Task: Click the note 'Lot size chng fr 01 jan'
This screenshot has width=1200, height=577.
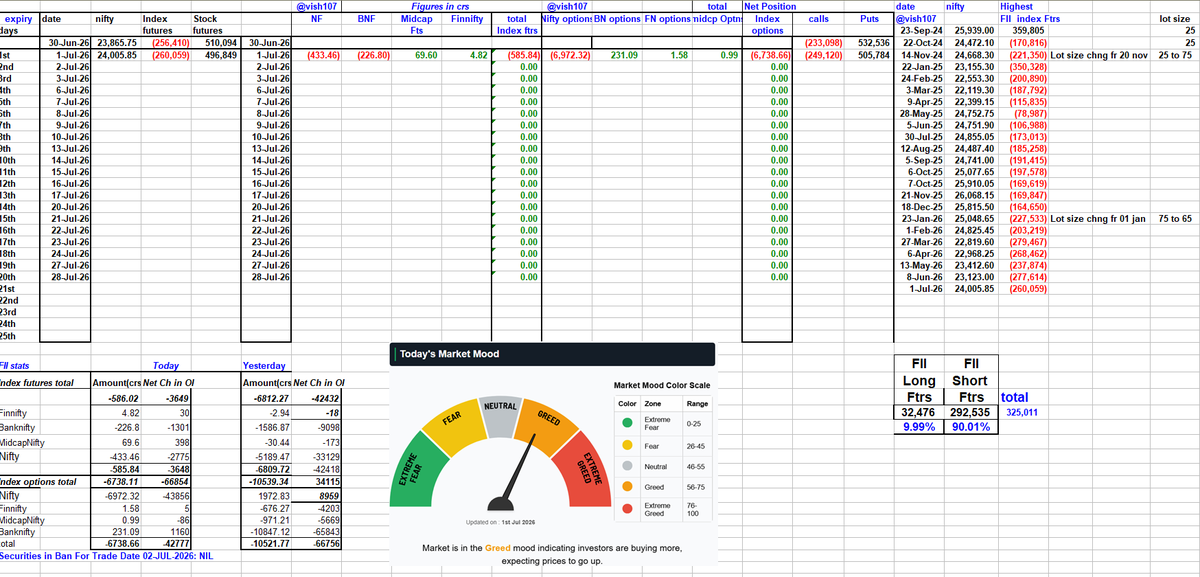Action: click(1099, 218)
